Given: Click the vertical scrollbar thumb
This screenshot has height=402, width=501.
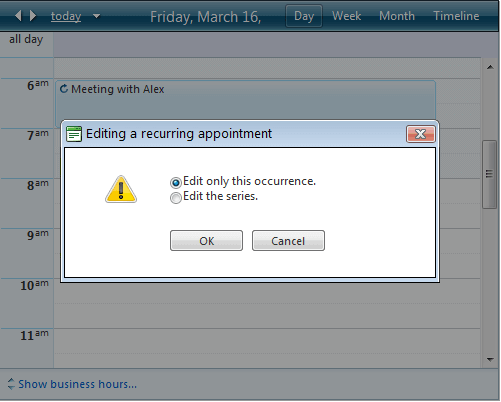Looking at the screenshot, I should click(489, 174).
